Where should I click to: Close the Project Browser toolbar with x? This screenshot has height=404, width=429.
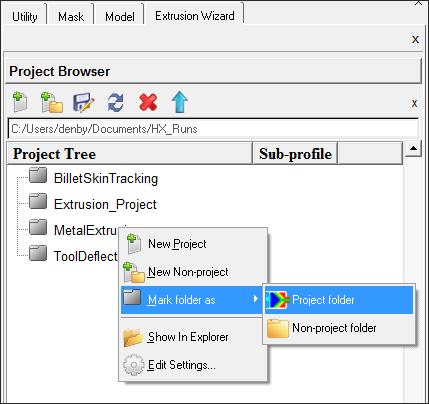click(414, 103)
